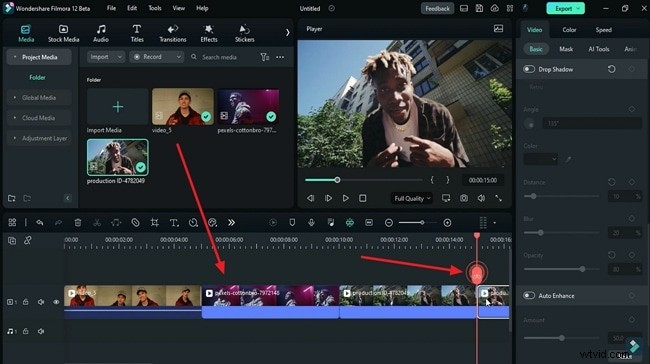
Task: Select the pexels-cottonbro media thumbnail
Action: (248, 107)
